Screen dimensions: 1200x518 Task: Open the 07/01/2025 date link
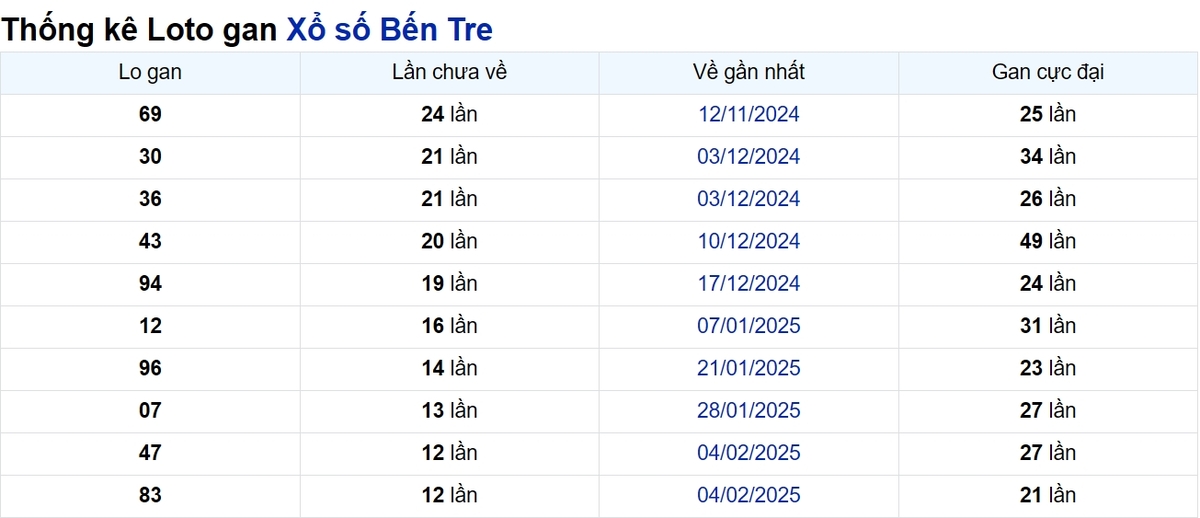coord(749,326)
